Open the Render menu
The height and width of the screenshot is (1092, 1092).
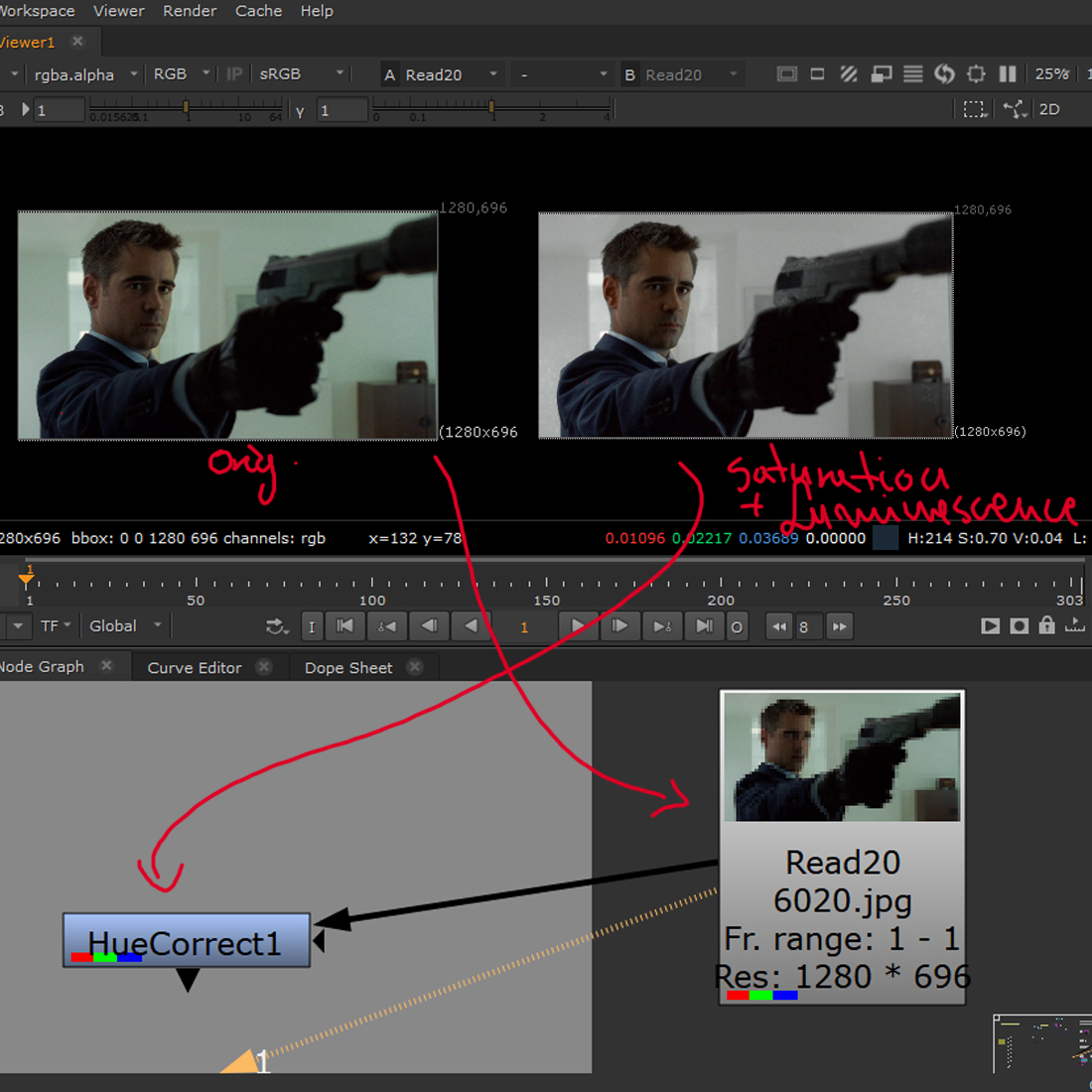coord(190,11)
